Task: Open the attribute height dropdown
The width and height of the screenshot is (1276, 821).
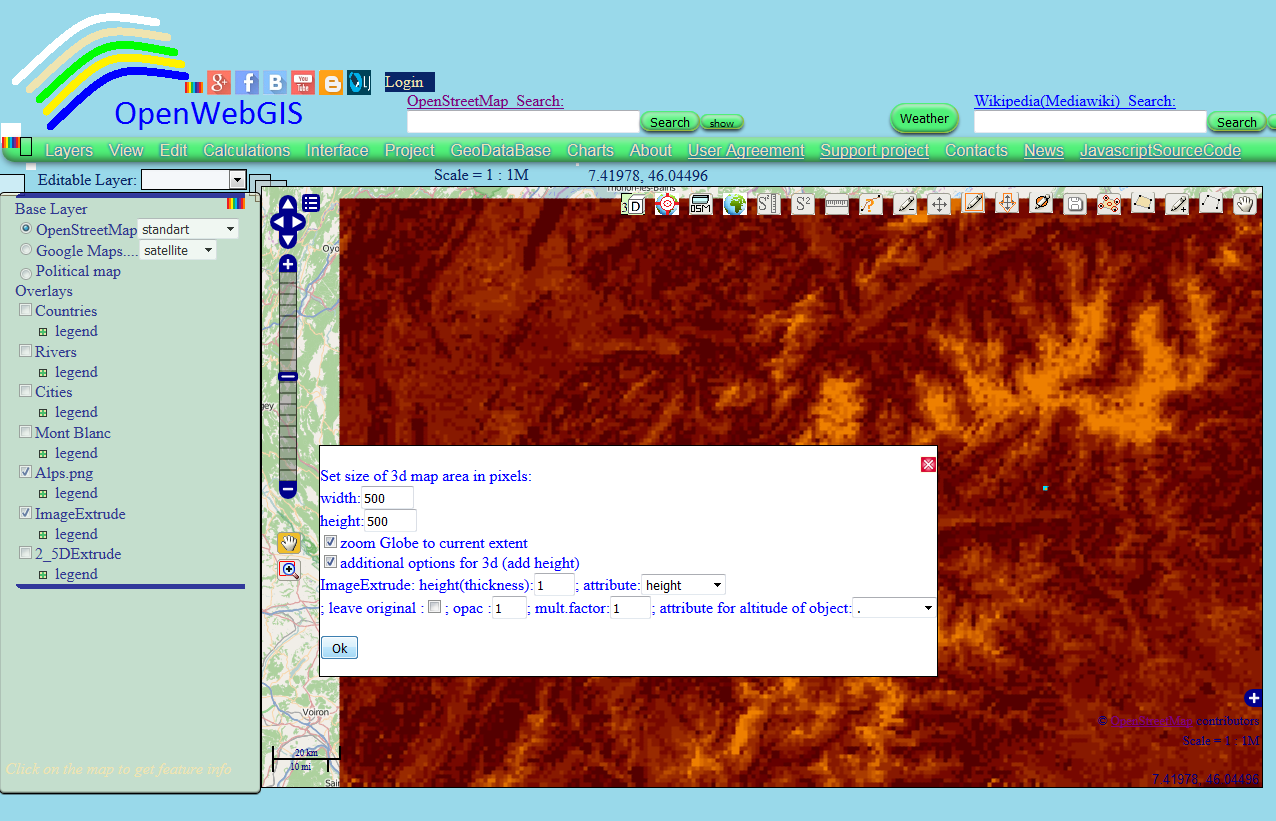Action: (683, 585)
